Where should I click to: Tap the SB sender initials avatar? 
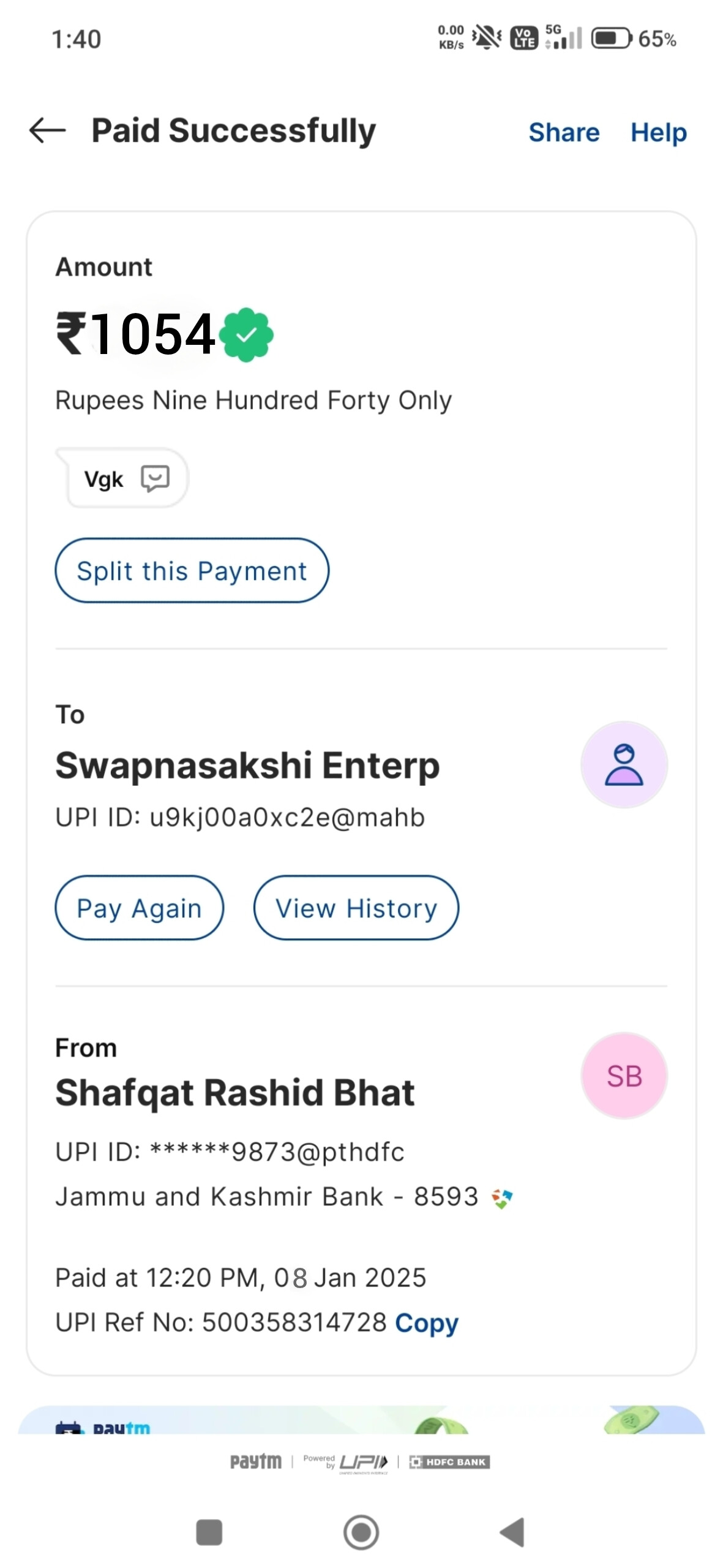click(624, 1076)
